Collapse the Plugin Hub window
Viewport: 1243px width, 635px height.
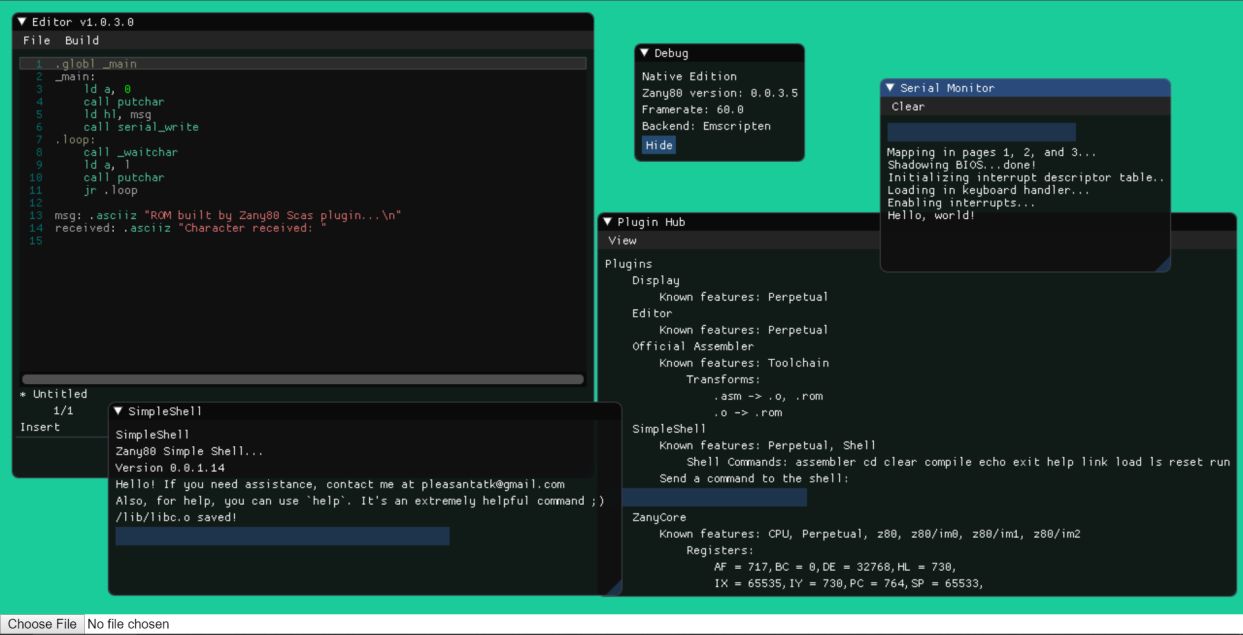click(x=608, y=222)
